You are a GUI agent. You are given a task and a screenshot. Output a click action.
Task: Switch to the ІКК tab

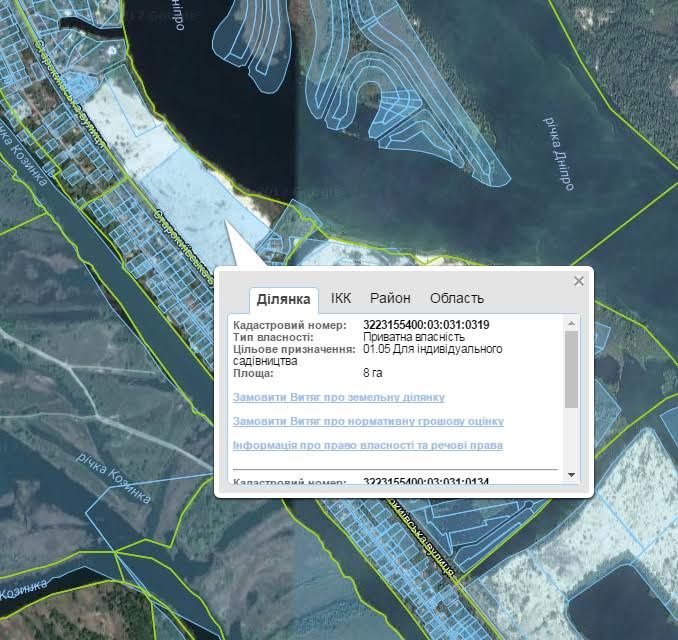(x=341, y=298)
